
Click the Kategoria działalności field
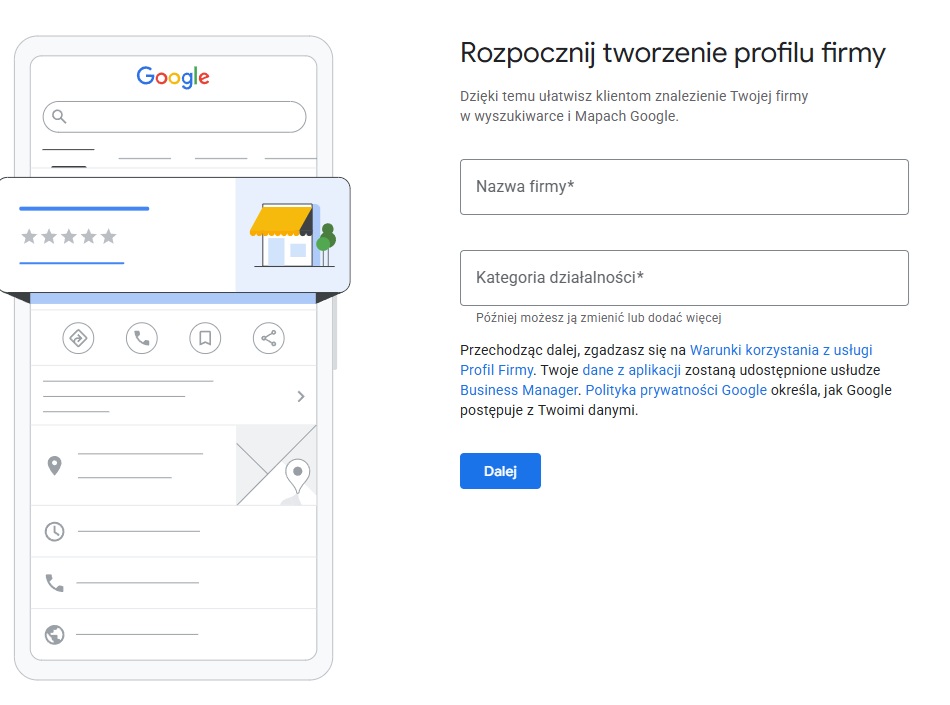[x=684, y=277]
